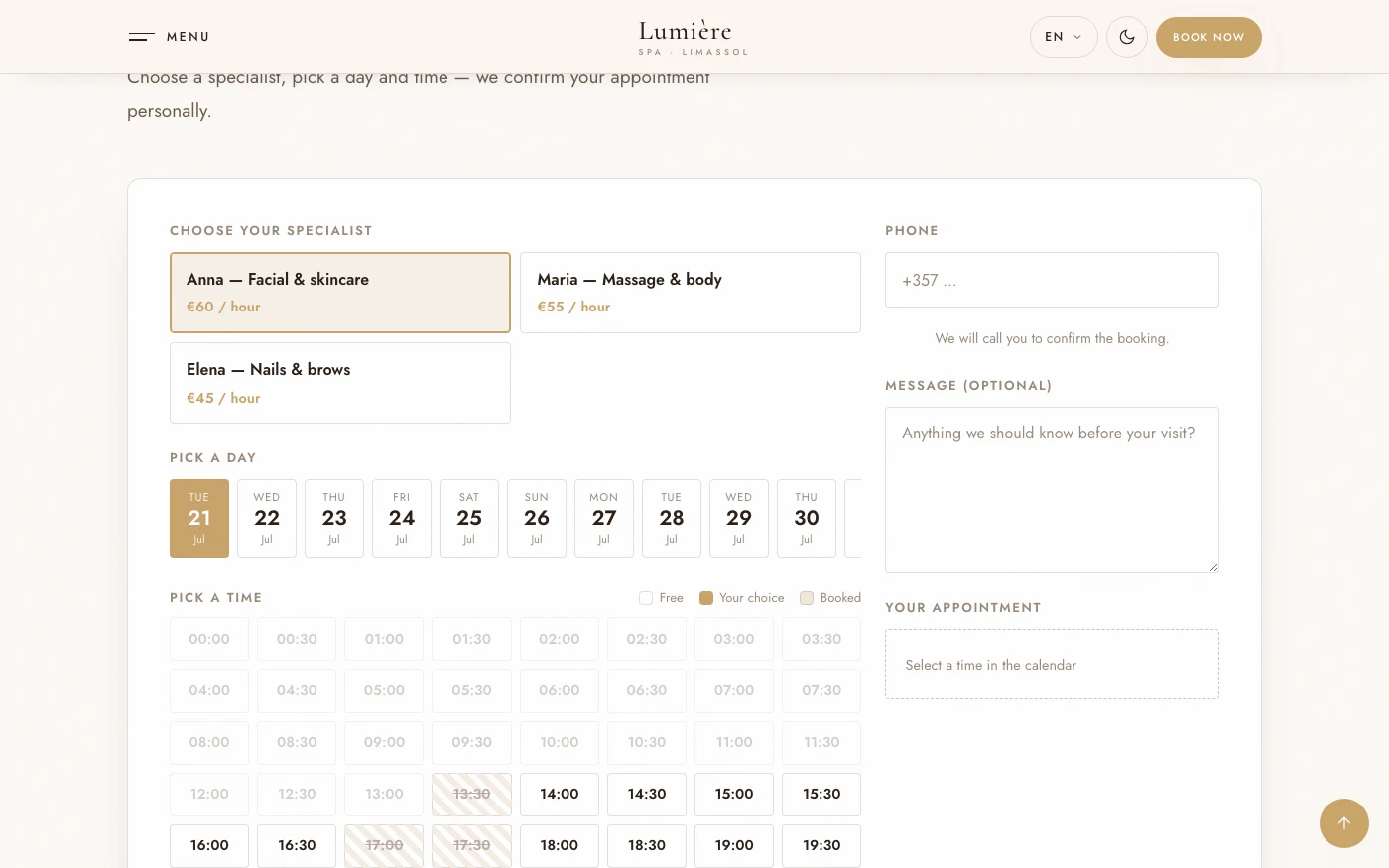The image size is (1389, 868).
Task: Toggle dark mode moon icon
Action: pos(1127,37)
